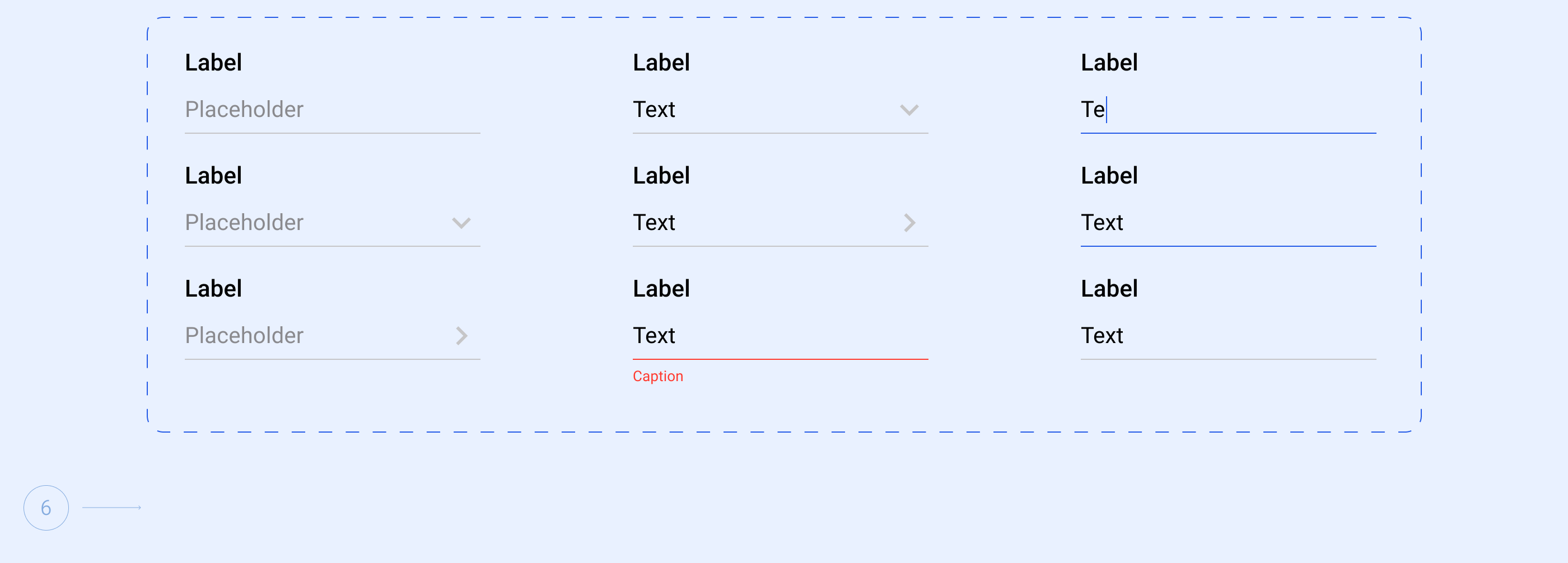Click the circled number 6 step marker

pyautogui.click(x=46, y=508)
